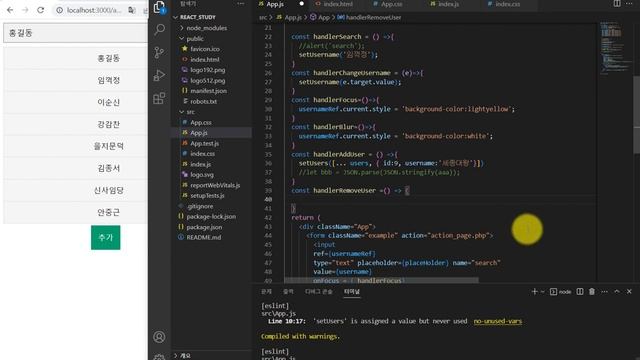
Task: Kill terminal with trash icon
Action: point(592,291)
